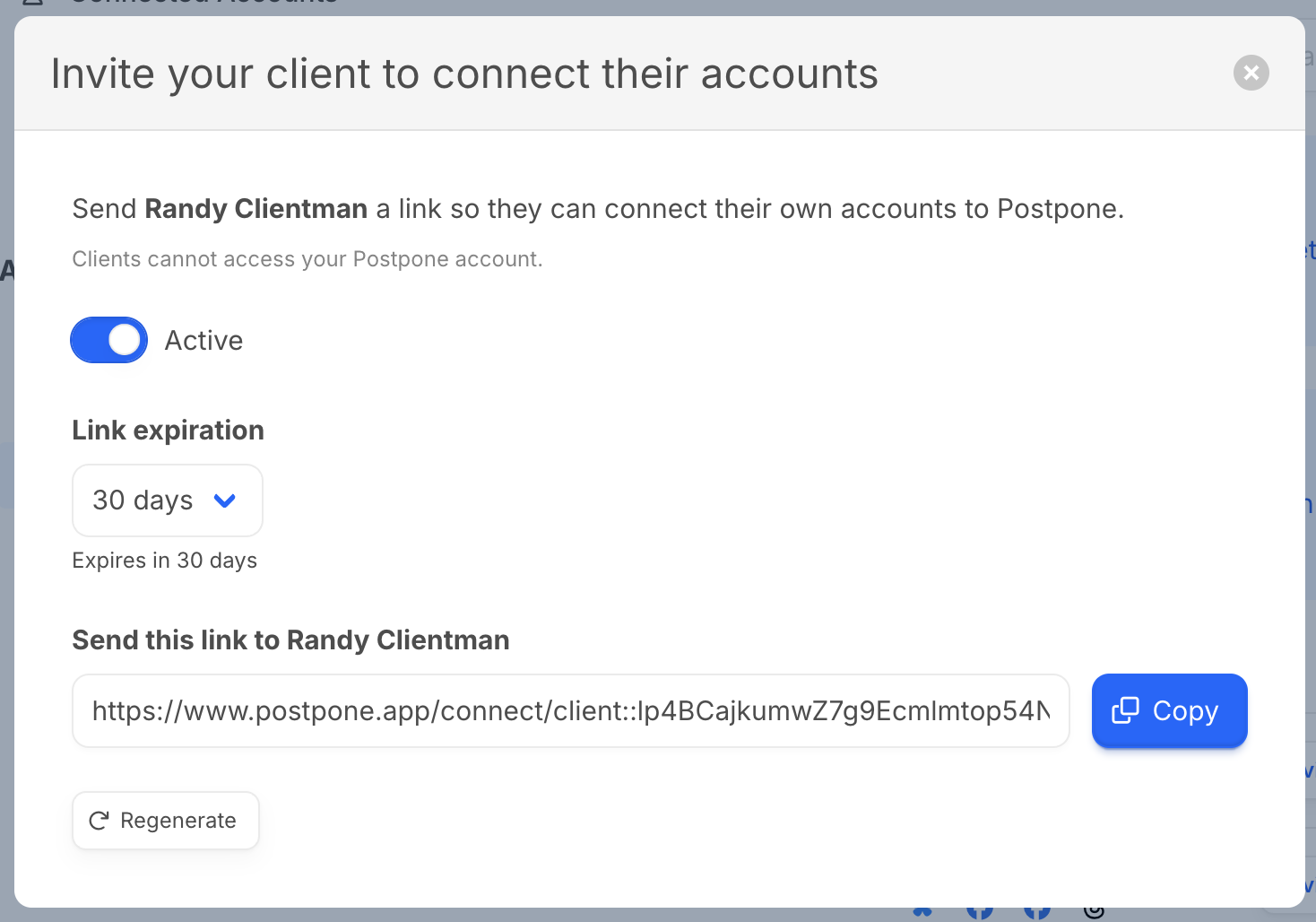Click the leftmost Facebook icon at bottom
Viewport: 1316px width, 922px height.
tap(980, 913)
